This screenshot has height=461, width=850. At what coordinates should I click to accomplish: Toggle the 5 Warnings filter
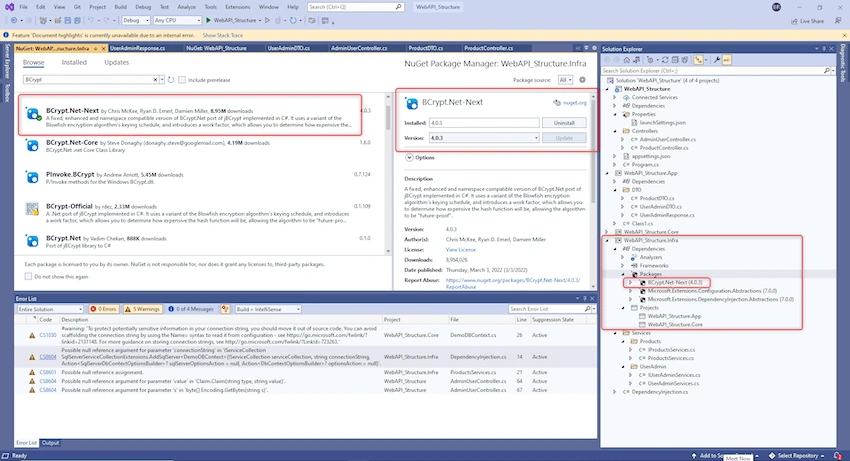coord(142,309)
